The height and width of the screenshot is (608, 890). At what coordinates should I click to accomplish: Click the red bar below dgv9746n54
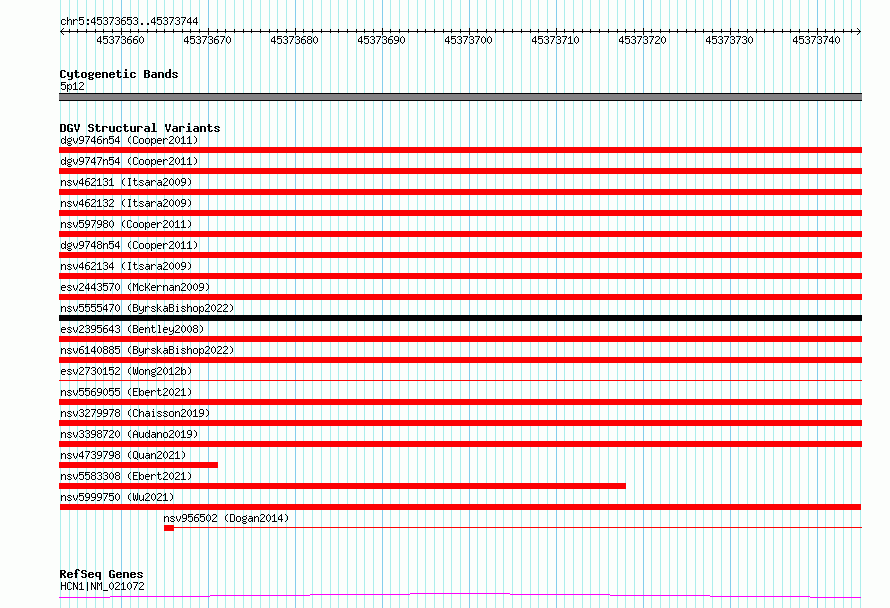click(460, 150)
